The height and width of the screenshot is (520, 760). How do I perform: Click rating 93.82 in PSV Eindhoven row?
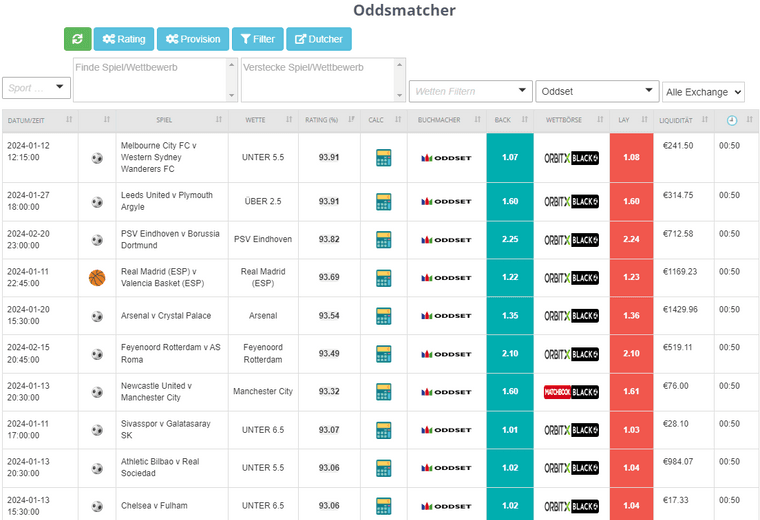pos(329,239)
